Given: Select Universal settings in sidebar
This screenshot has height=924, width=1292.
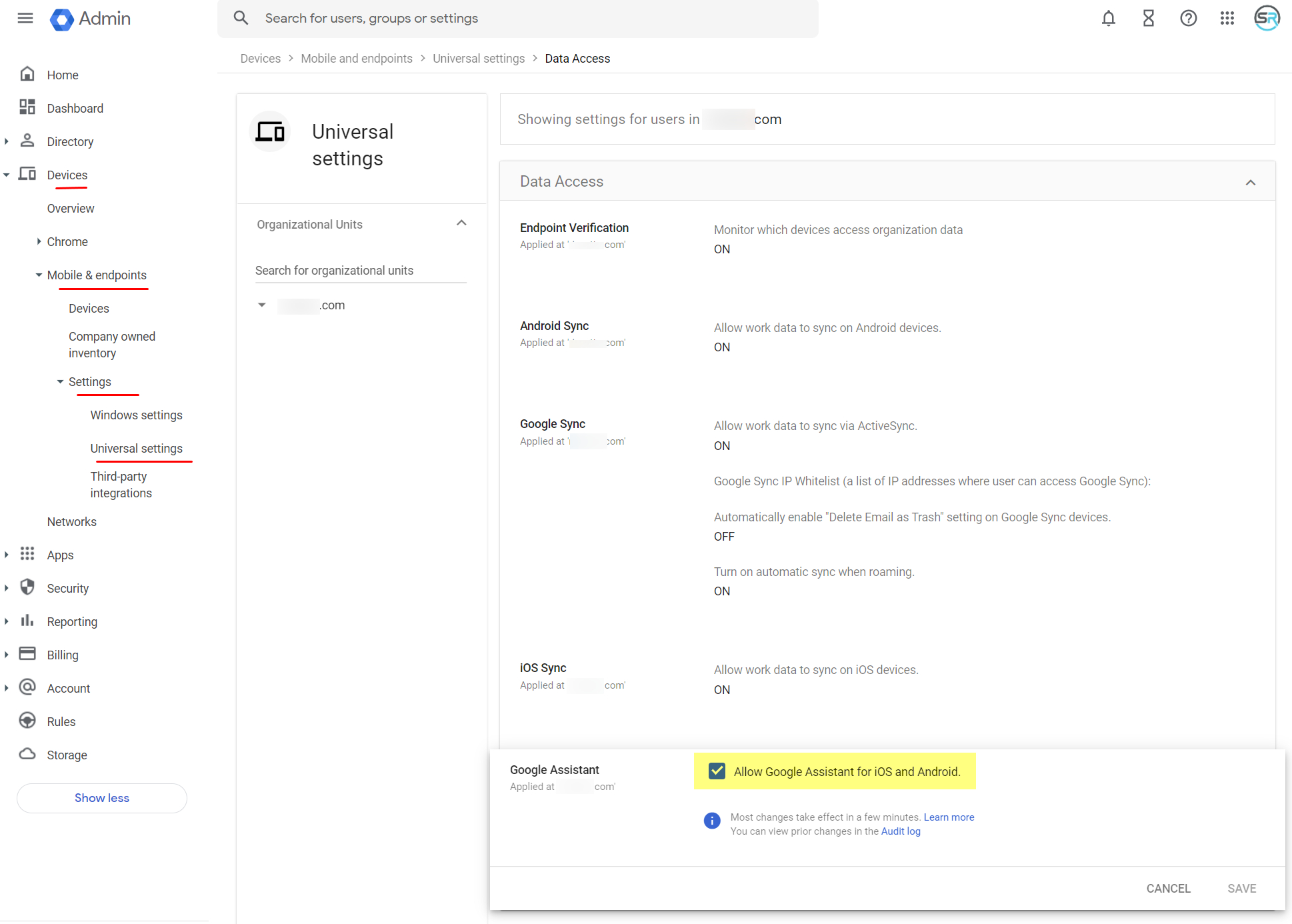Looking at the screenshot, I should (x=137, y=448).
